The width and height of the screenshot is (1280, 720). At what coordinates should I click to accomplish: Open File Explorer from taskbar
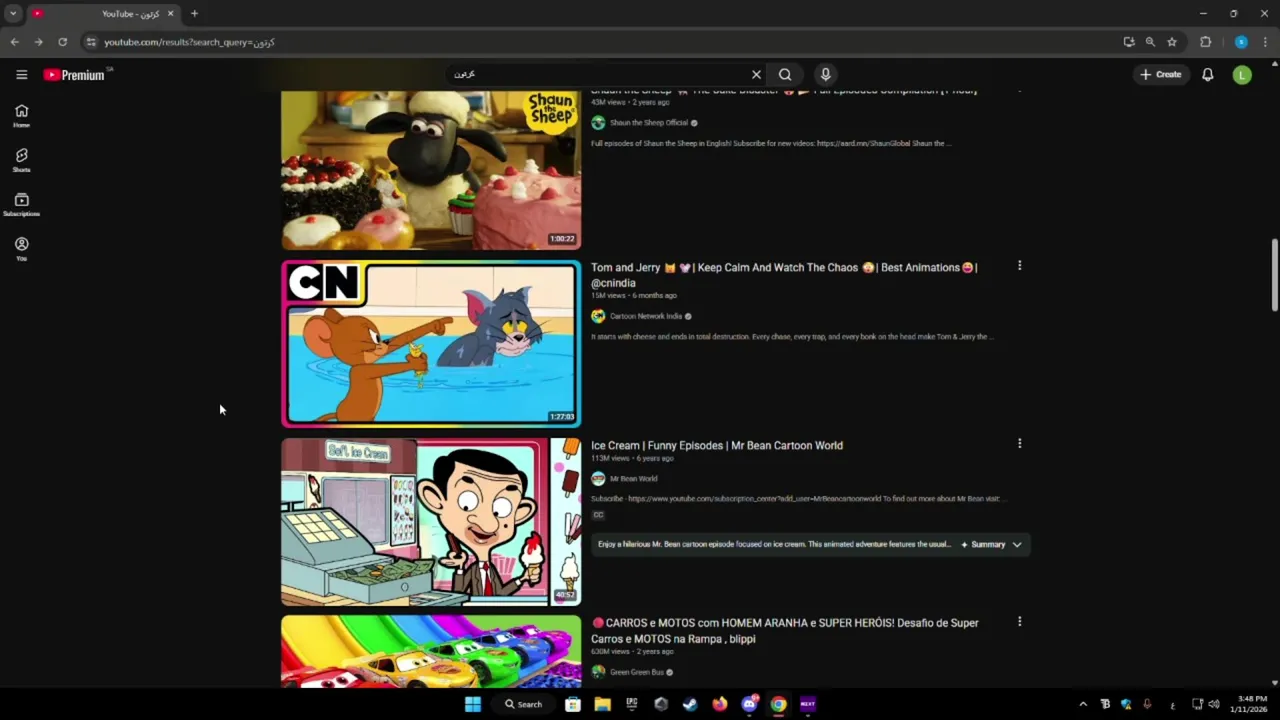(x=602, y=704)
